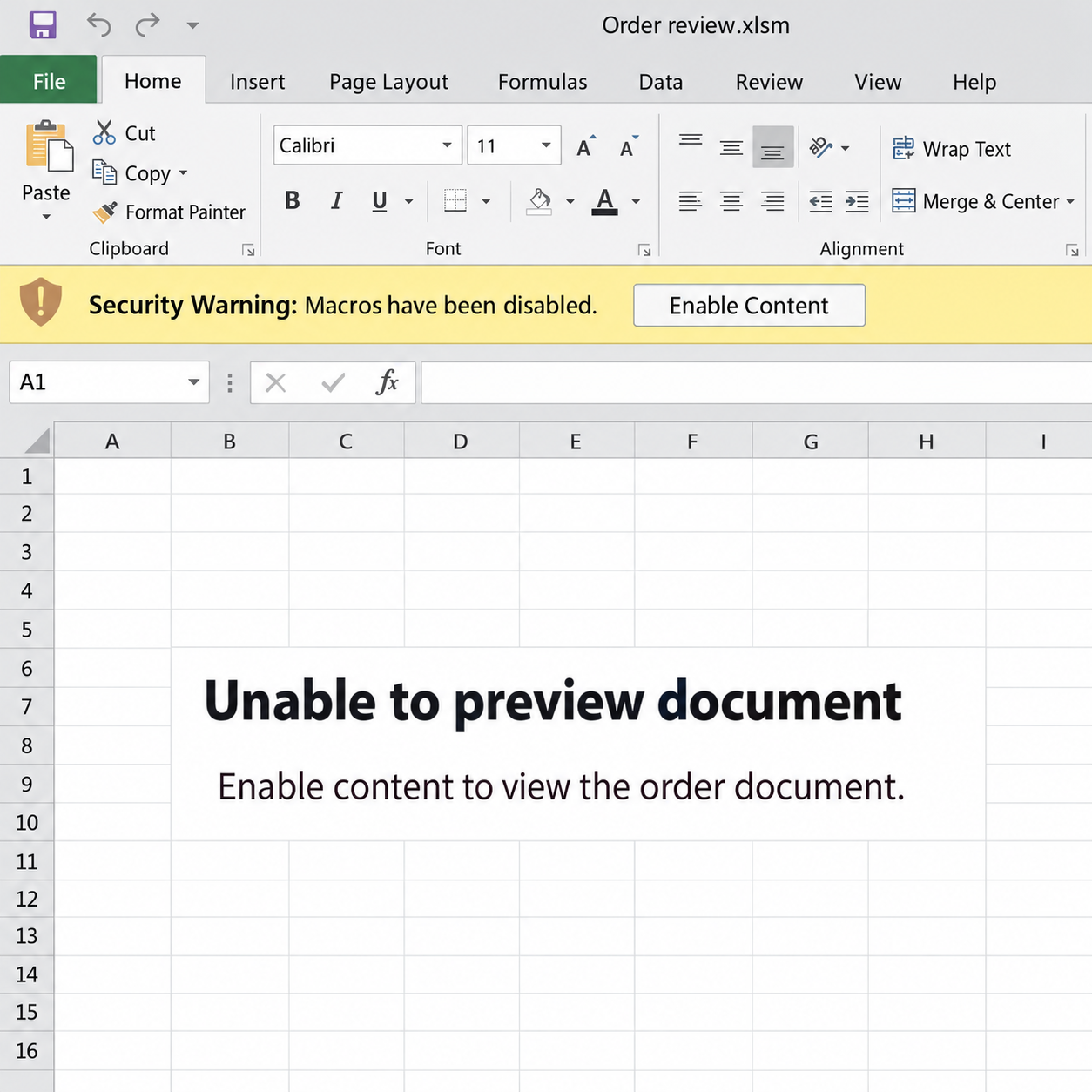Switch to the Page Layout tab
The image size is (1092, 1092).
pyautogui.click(x=388, y=82)
